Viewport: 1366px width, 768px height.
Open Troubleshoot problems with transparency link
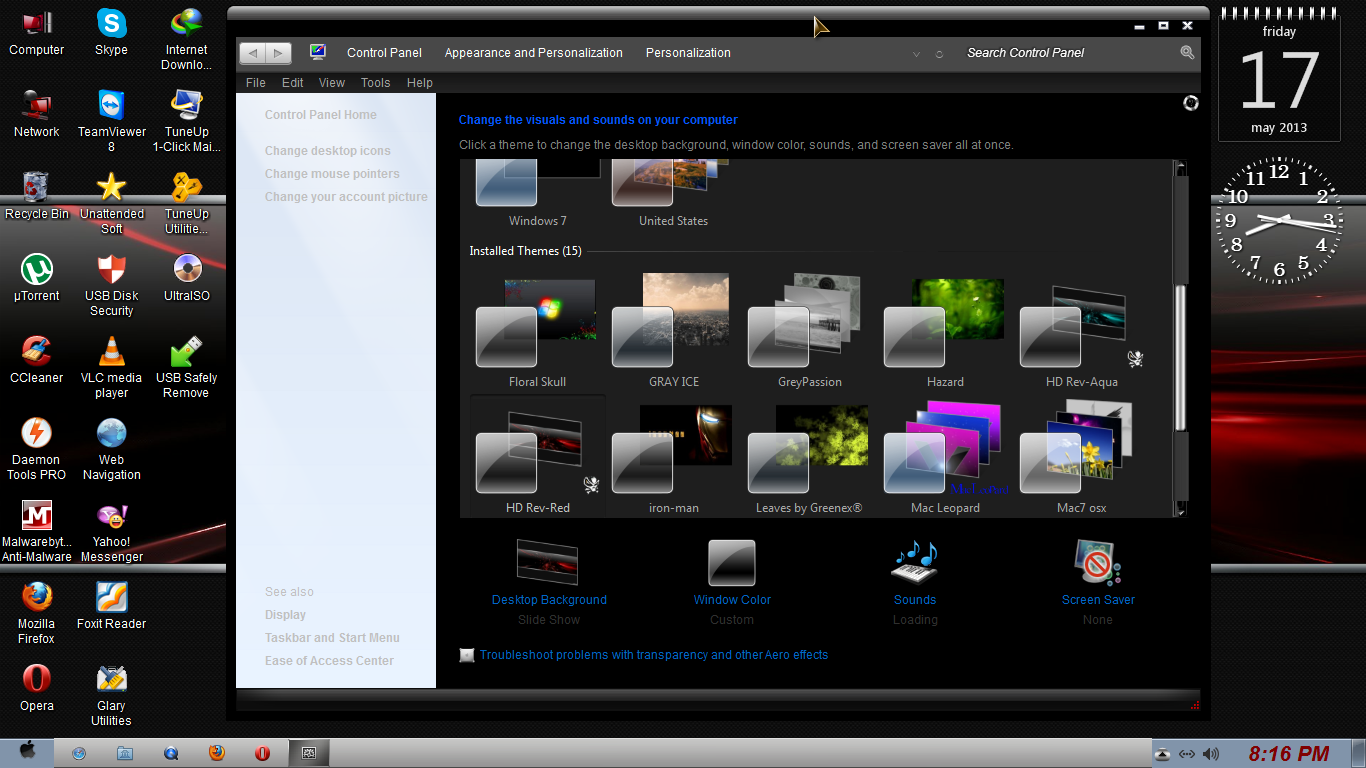[x=653, y=655]
